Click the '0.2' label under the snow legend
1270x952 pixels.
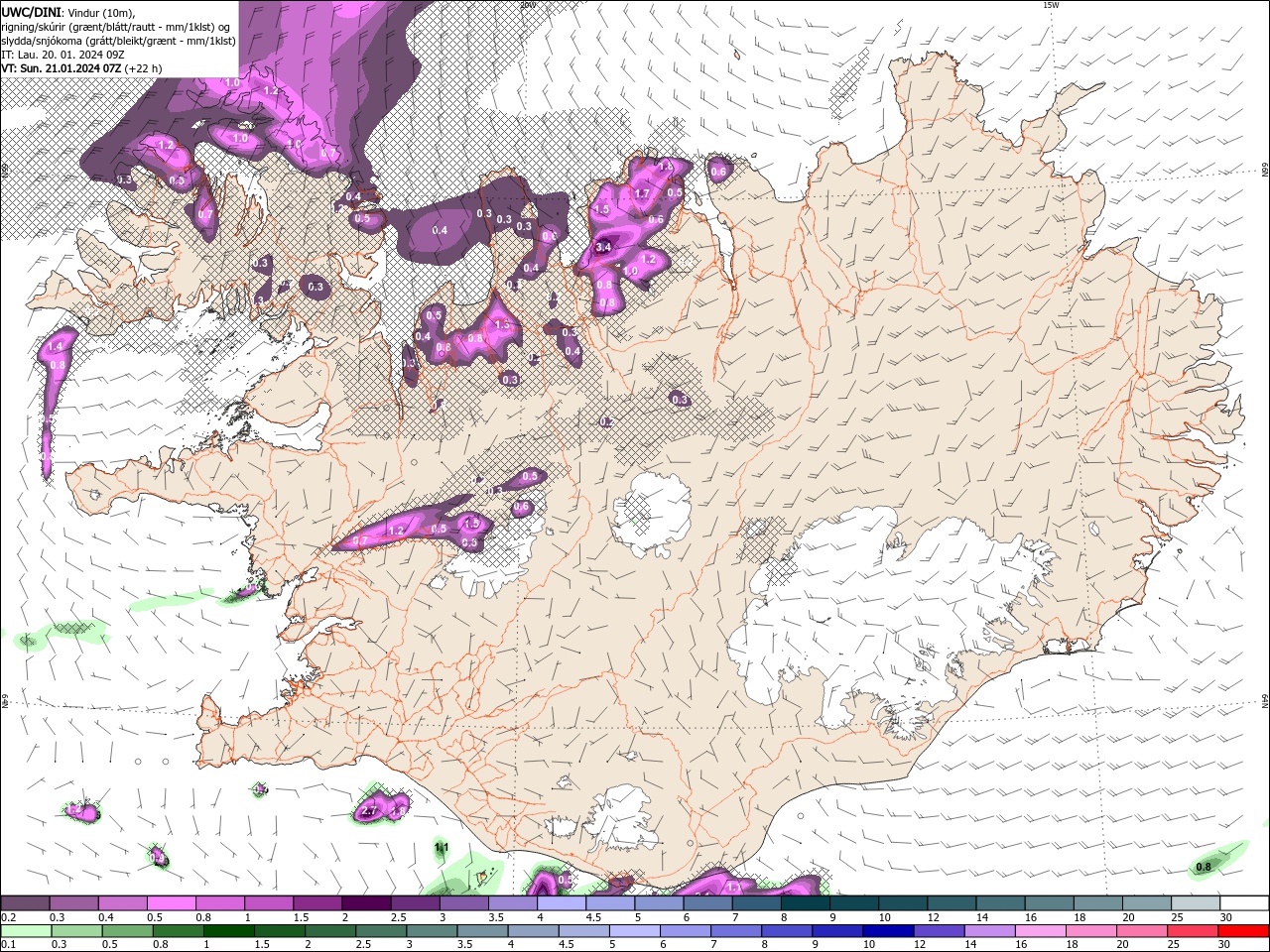[8, 917]
